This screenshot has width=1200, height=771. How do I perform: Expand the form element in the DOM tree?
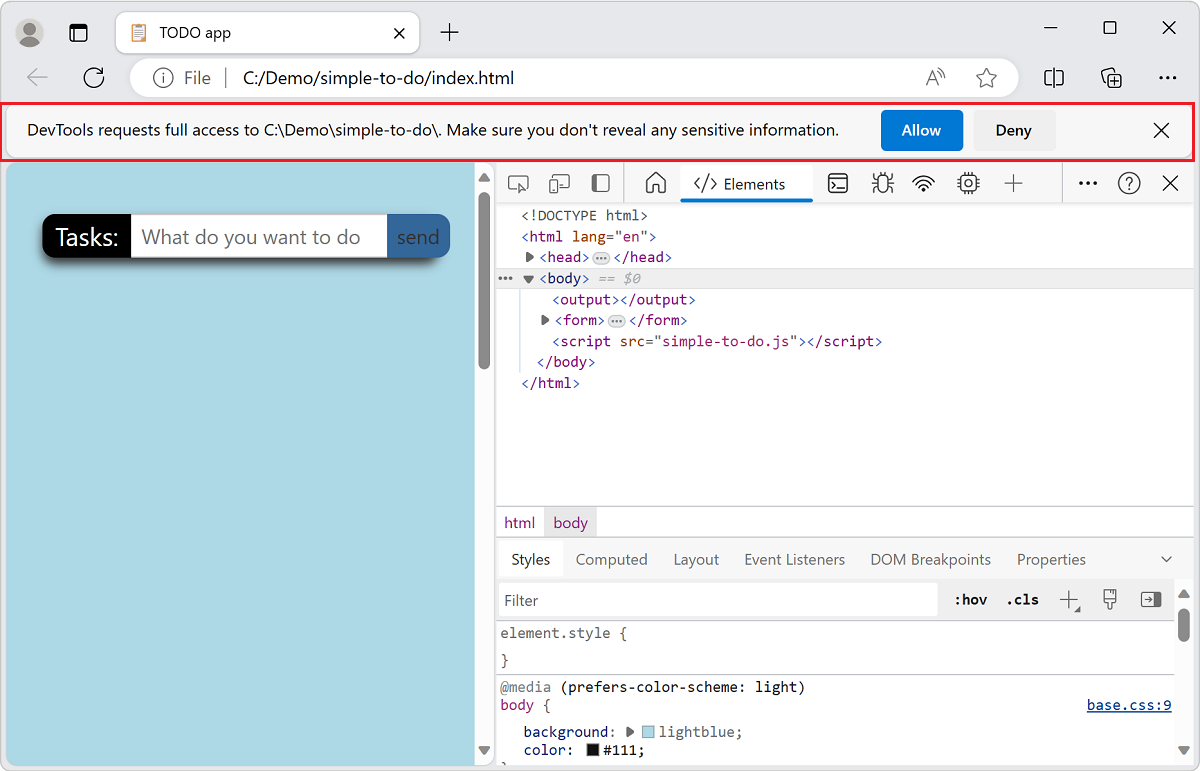point(545,320)
